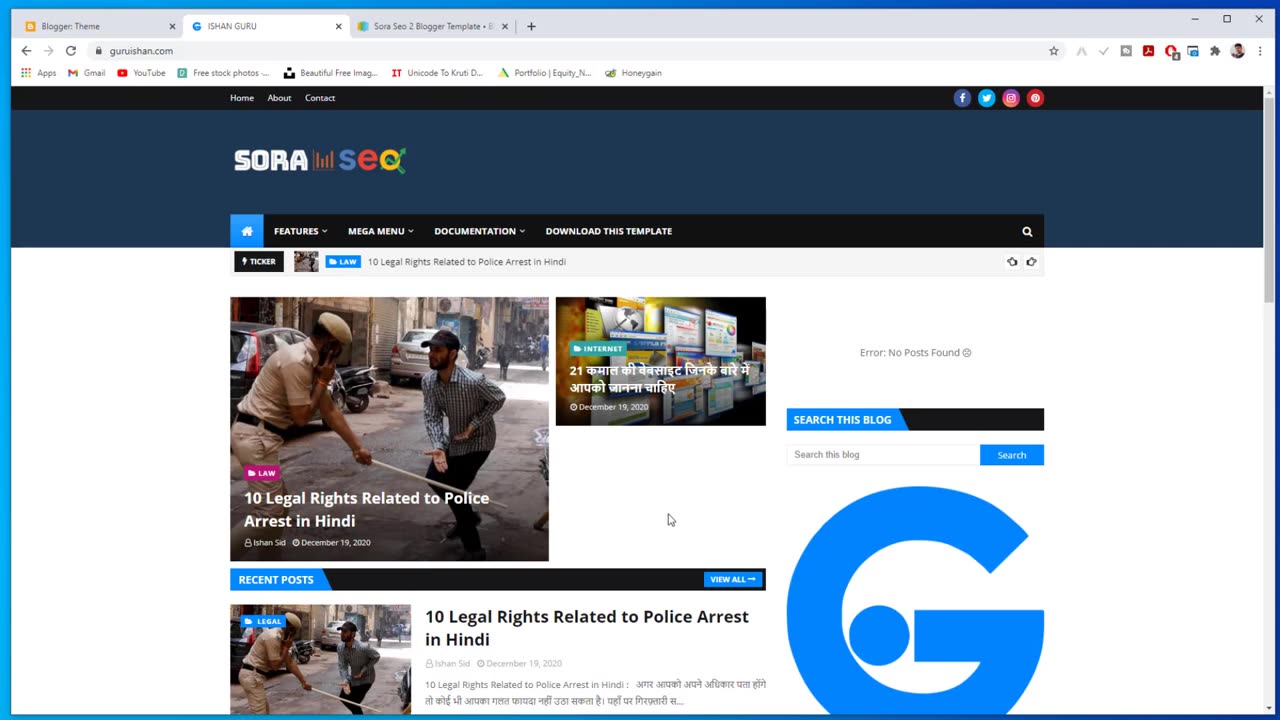Image resolution: width=1280 pixels, height=720 pixels.
Task: Expand the Features dropdown menu
Action: (300, 231)
